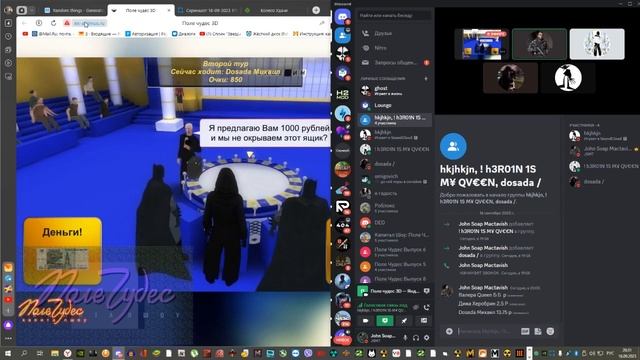640x360 pixels.
Task: Open browser sidebar history clock icon
Action: point(9,36)
